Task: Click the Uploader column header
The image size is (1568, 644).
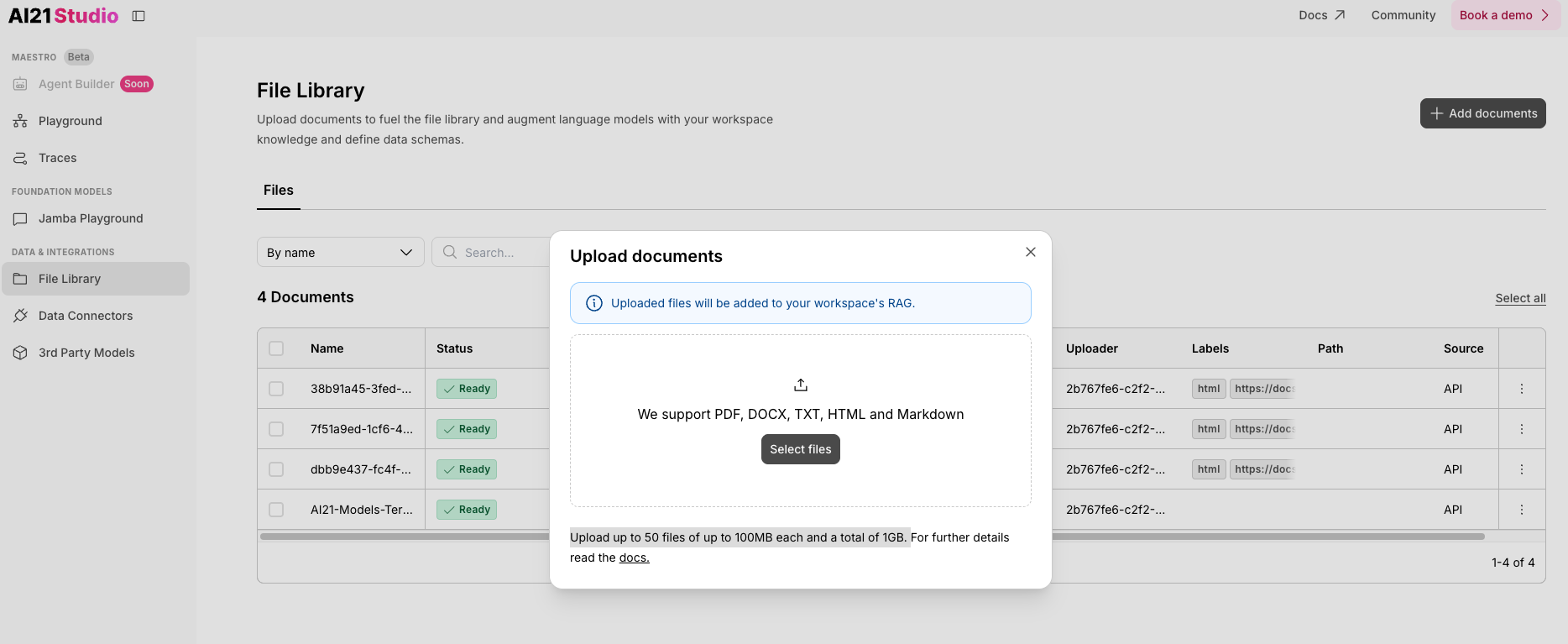Action: 1092,348
